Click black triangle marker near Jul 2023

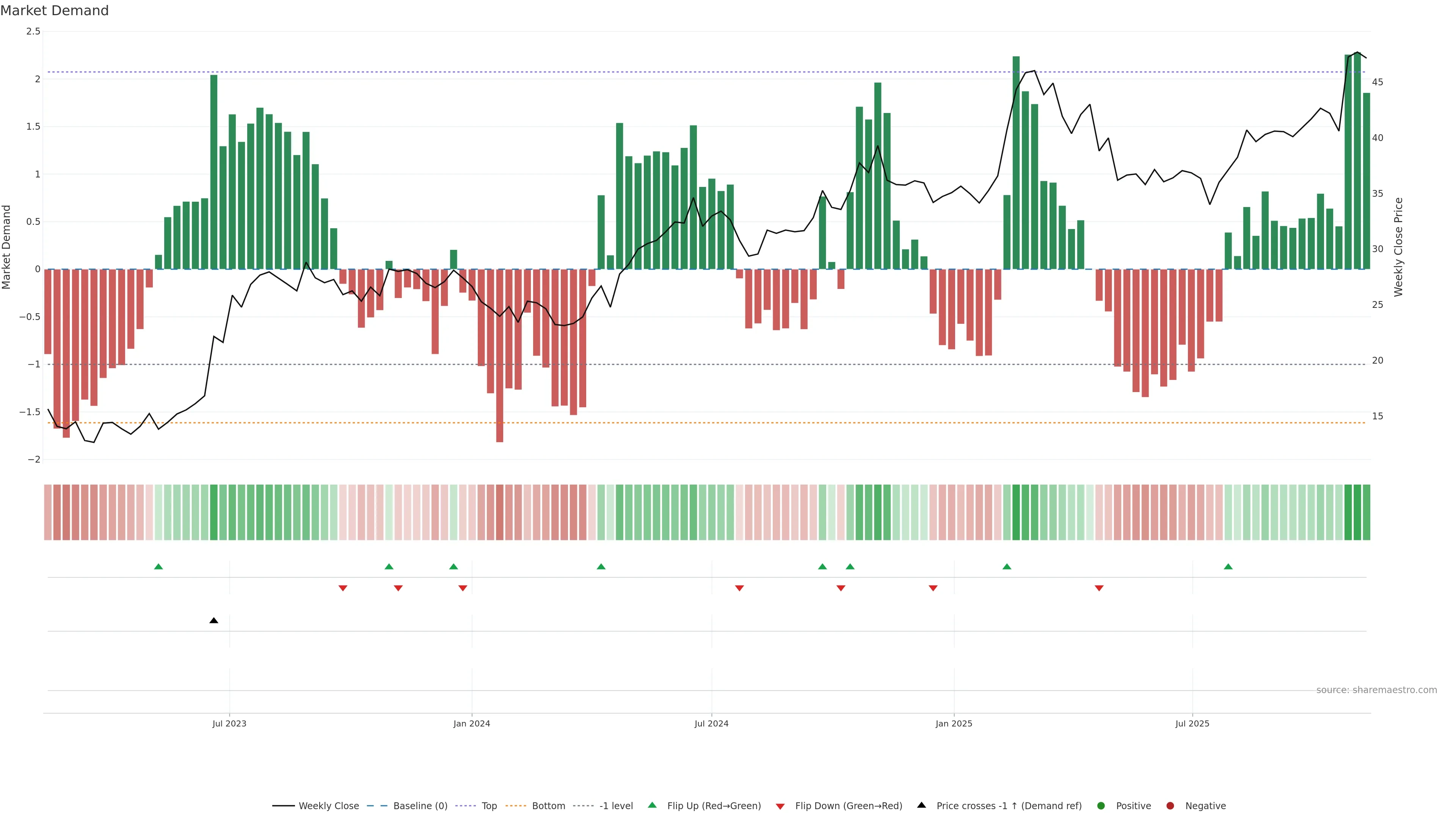pyautogui.click(x=213, y=621)
